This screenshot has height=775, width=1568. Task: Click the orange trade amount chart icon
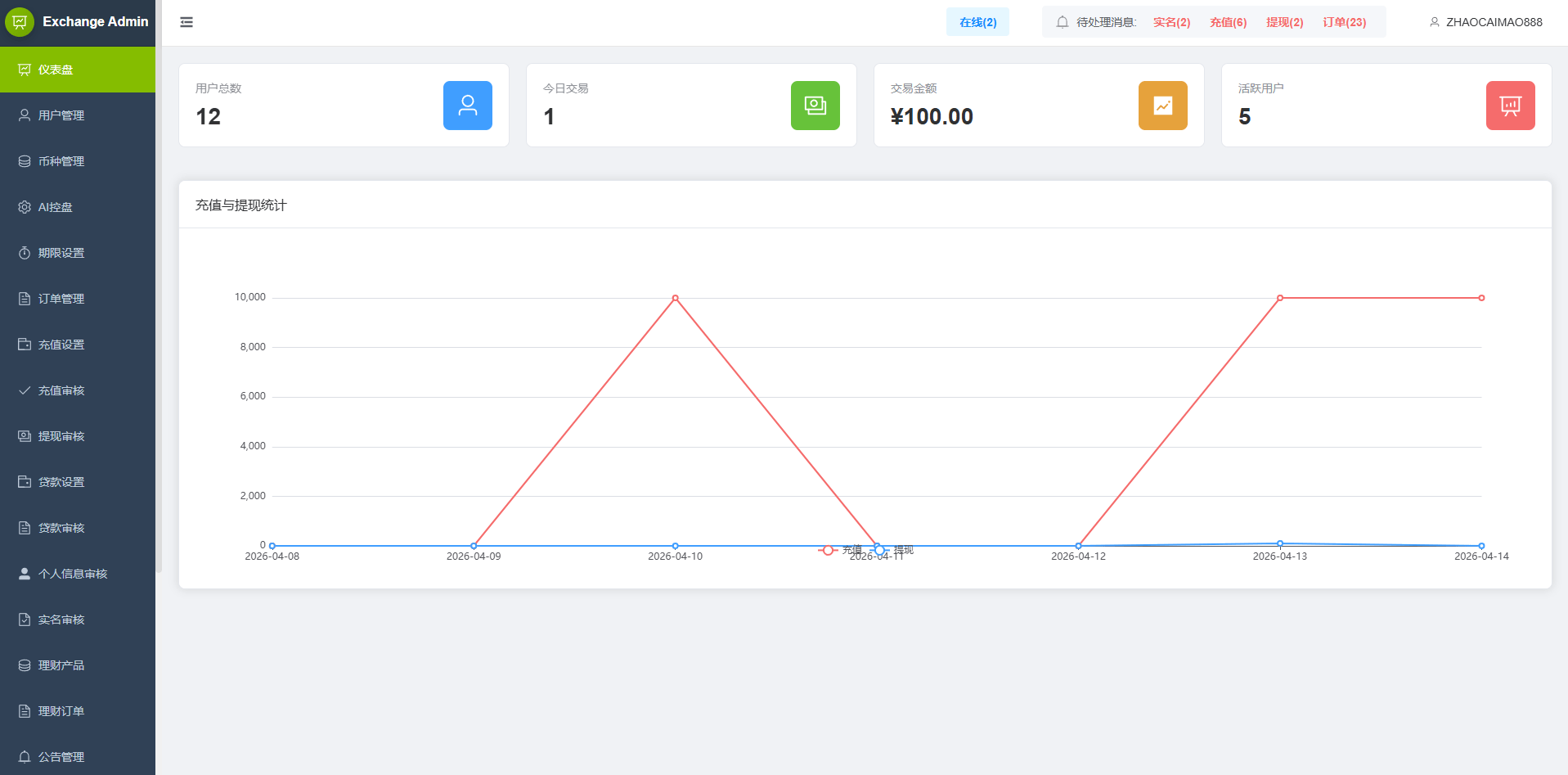pyautogui.click(x=1163, y=106)
